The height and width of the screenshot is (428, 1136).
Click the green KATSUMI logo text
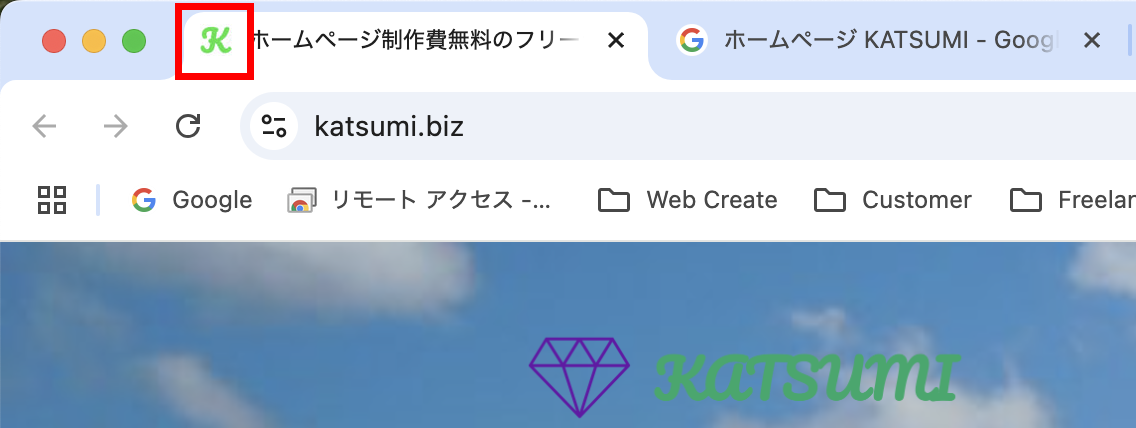[x=806, y=377]
